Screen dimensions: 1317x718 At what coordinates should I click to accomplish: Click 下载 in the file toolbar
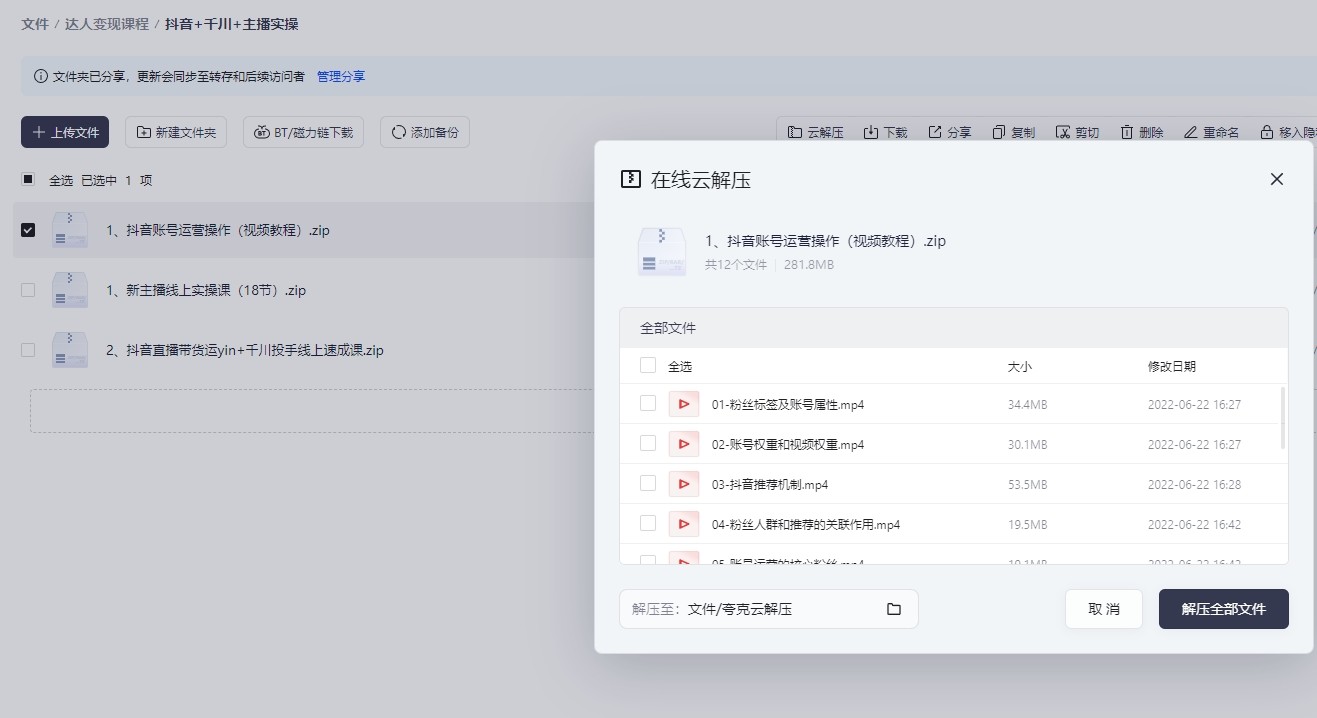[x=885, y=132]
